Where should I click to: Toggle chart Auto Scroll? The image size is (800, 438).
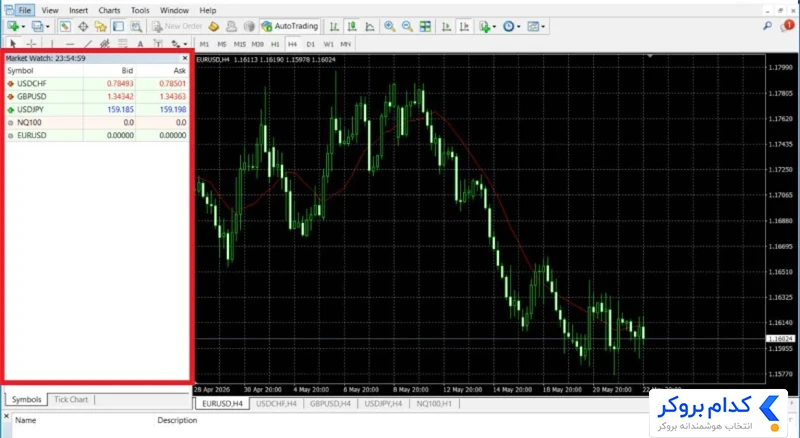point(446,27)
